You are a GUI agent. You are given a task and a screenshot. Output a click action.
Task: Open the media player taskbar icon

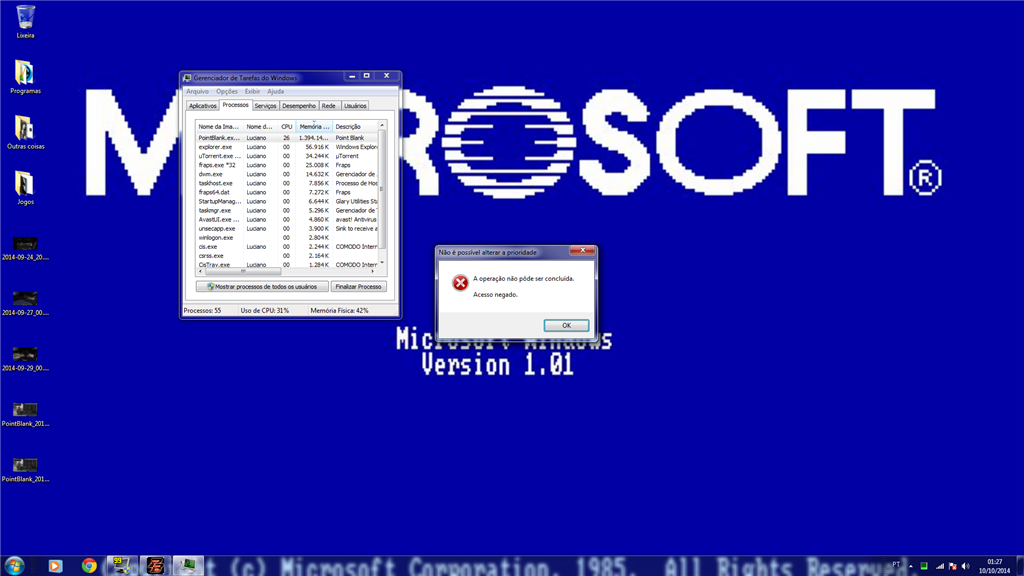point(55,566)
